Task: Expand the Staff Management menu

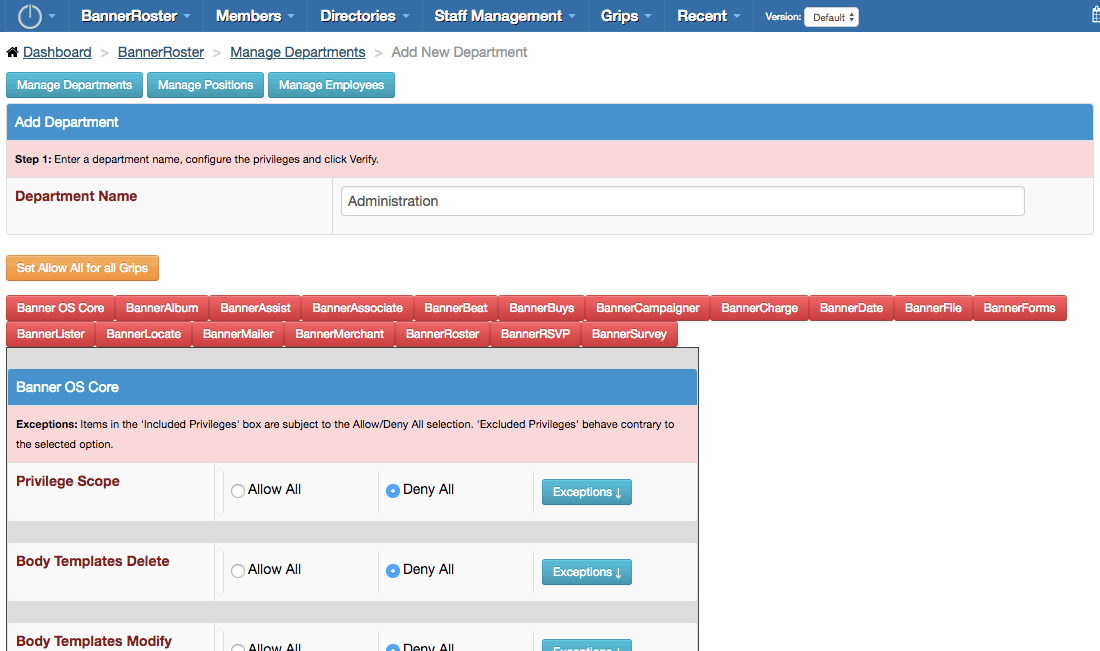Action: pos(504,15)
